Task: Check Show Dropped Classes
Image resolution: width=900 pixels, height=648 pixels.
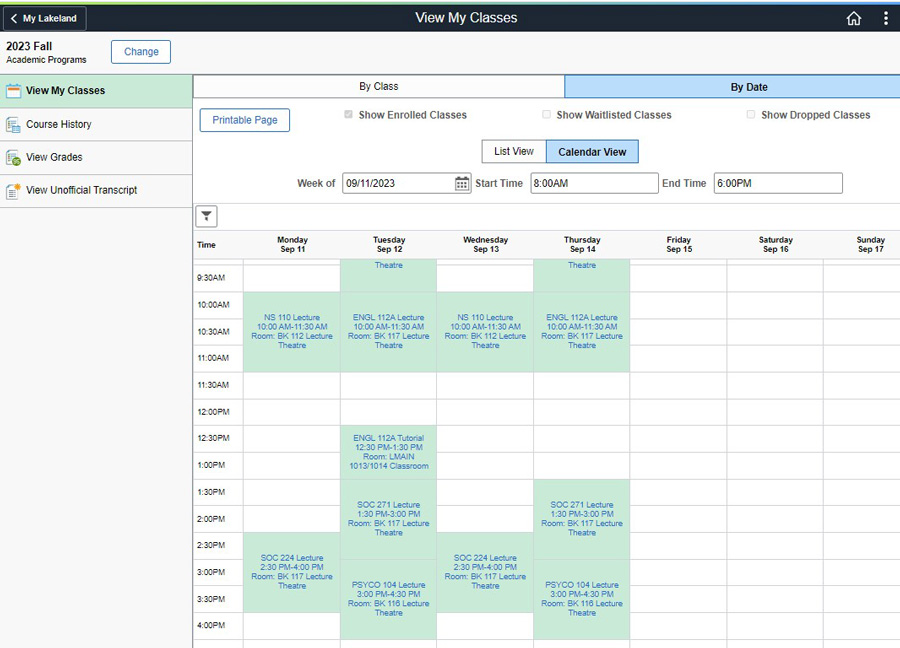Action: 751,114
